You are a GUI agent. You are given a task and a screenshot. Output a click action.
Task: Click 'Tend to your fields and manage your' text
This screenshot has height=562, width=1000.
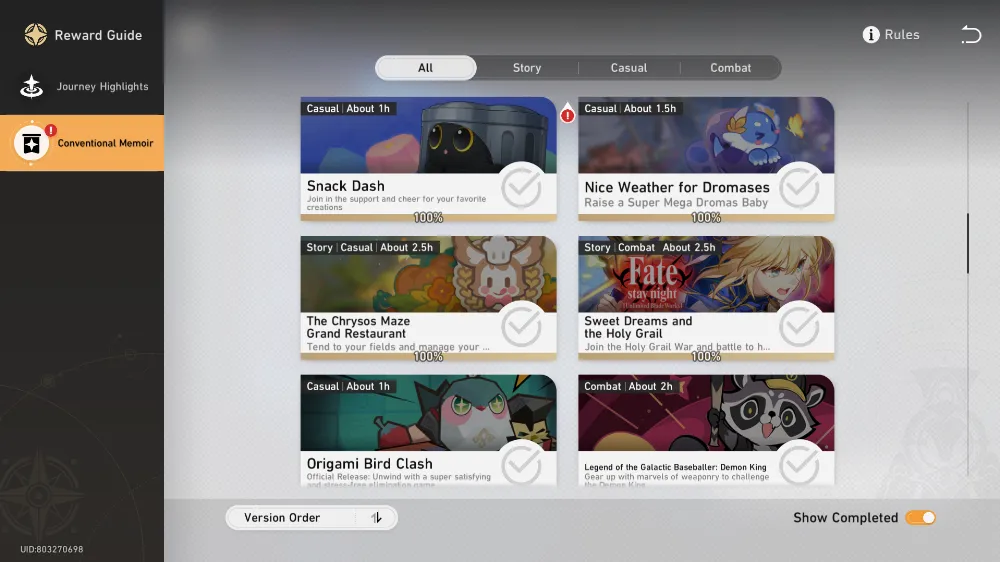coord(398,346)
